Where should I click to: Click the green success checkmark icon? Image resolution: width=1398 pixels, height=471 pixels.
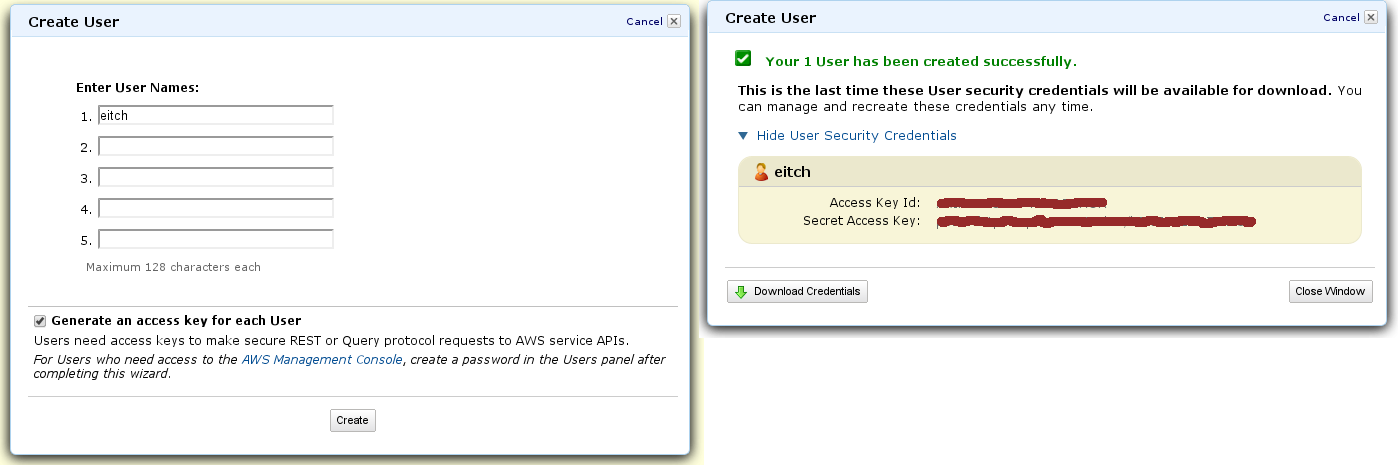click(x=743, y=59)
